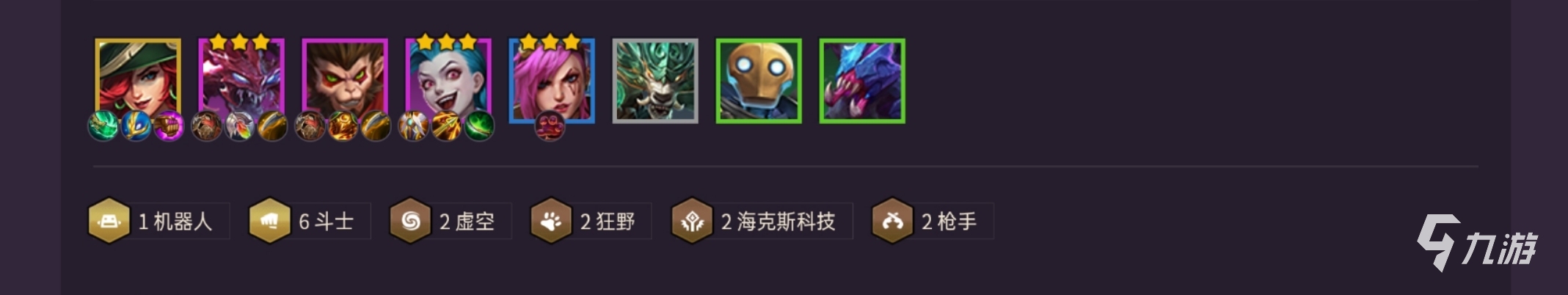Click the Cho'Gath three-star champion portrait
The width and height of the screenshot is (1568, 295).
tap(241, 80)
